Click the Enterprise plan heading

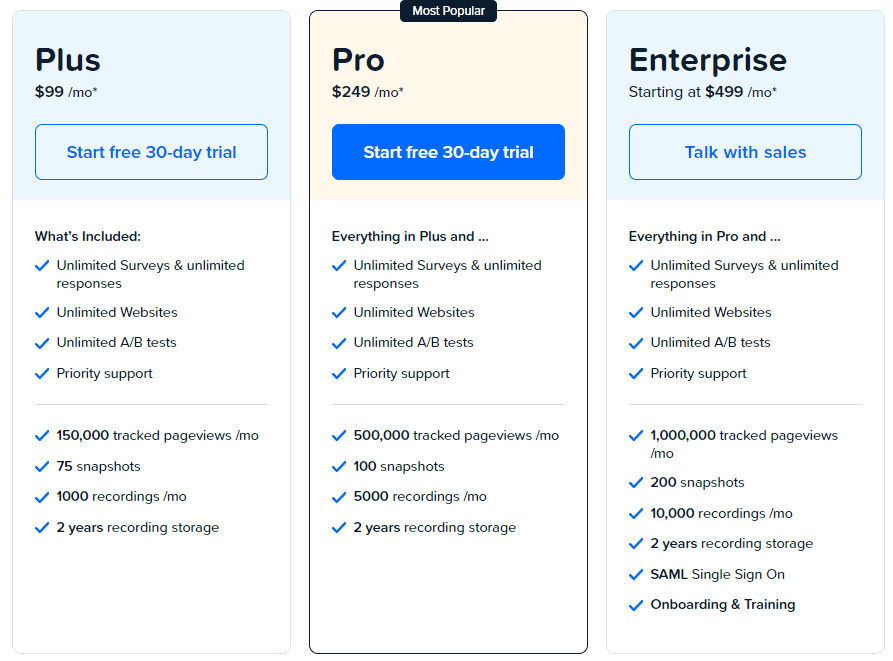707,60
